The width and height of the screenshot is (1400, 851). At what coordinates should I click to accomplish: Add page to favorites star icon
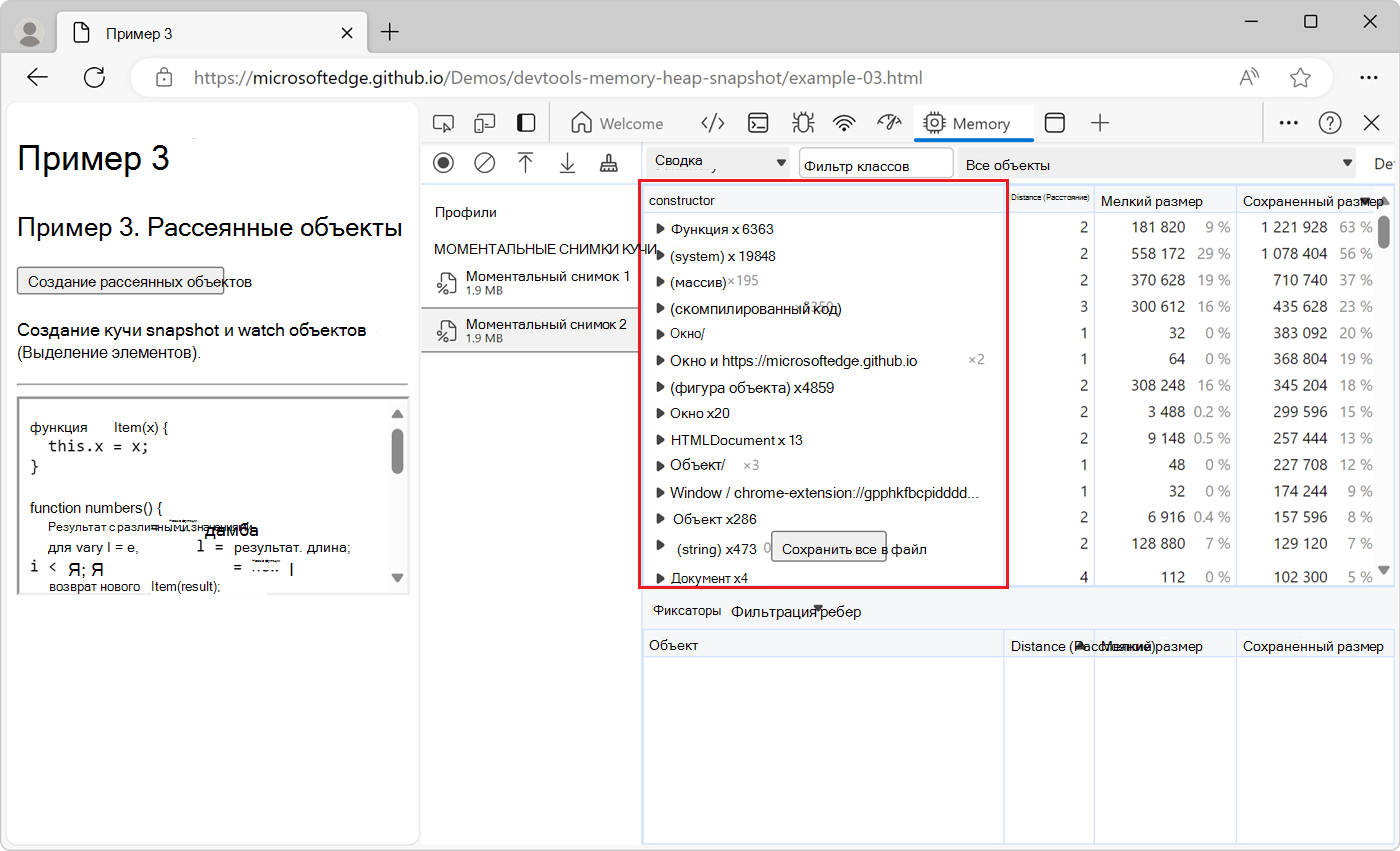[1300, 77]
